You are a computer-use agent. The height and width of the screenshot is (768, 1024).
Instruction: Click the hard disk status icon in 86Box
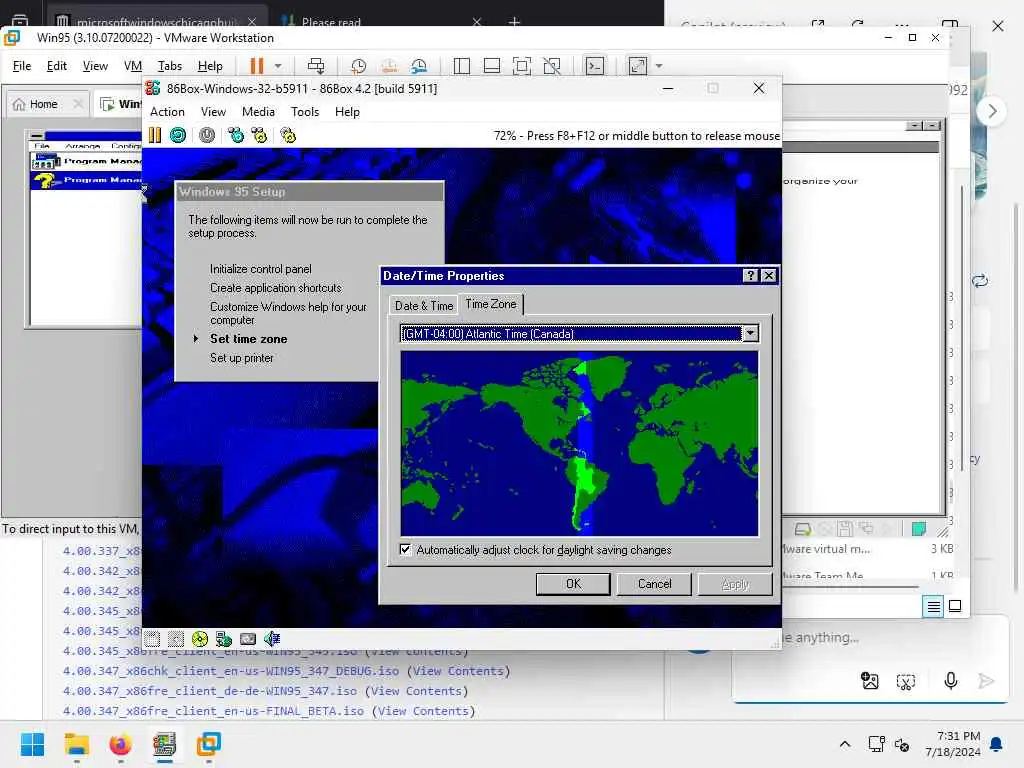tap(224, 639)
